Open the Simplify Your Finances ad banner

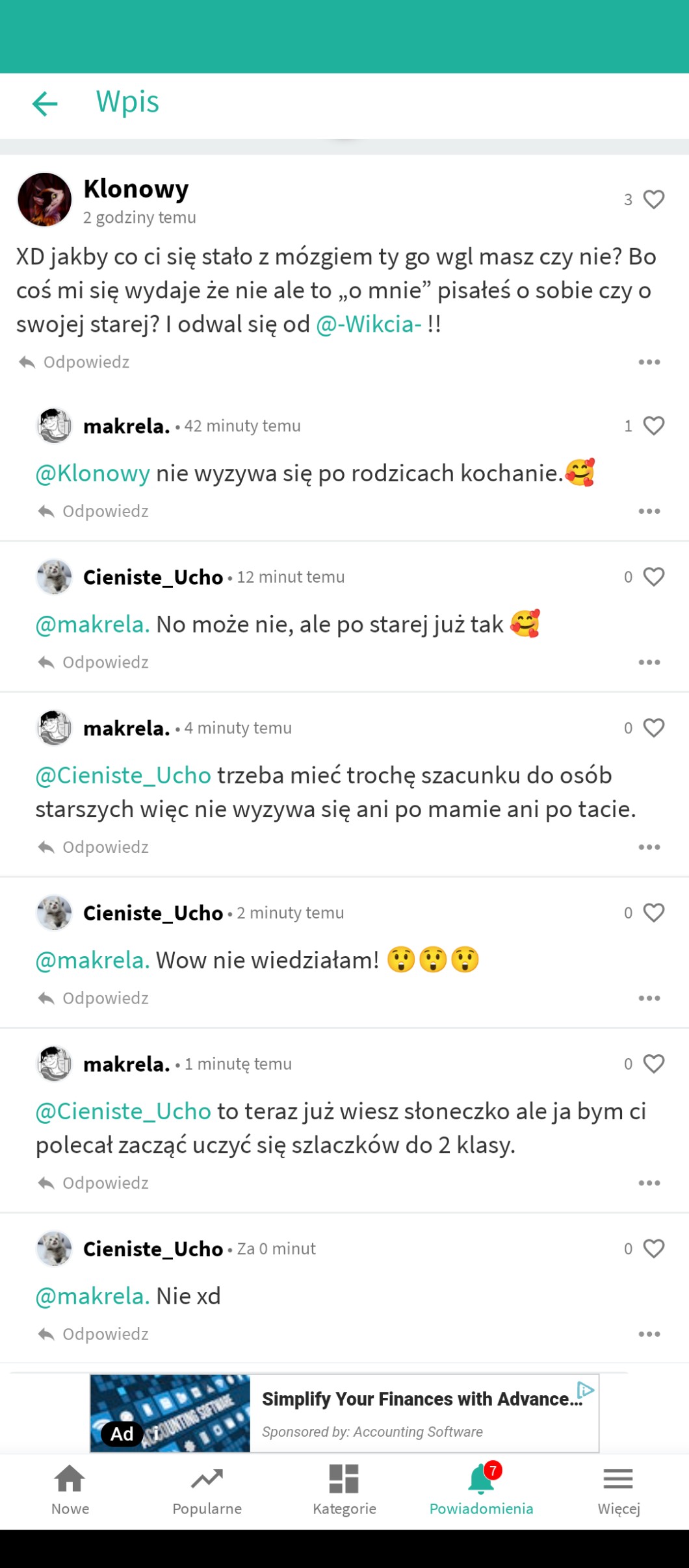pyautogui.click(x=416, y=1413)
